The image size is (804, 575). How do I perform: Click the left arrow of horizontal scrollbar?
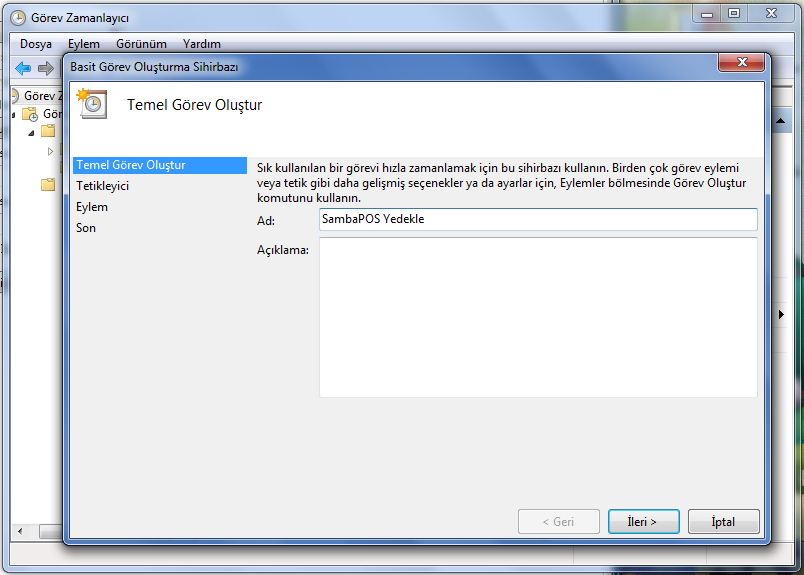point(20,531)
